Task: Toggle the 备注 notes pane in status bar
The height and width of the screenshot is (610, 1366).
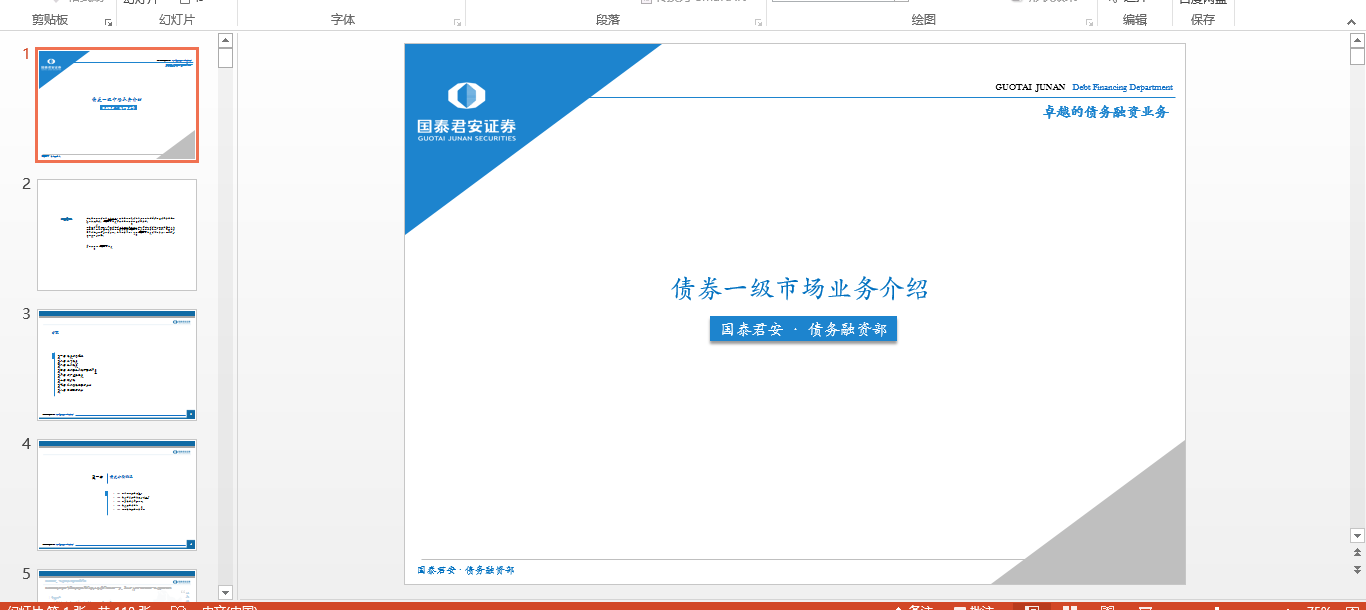Action: pos(914,608)
